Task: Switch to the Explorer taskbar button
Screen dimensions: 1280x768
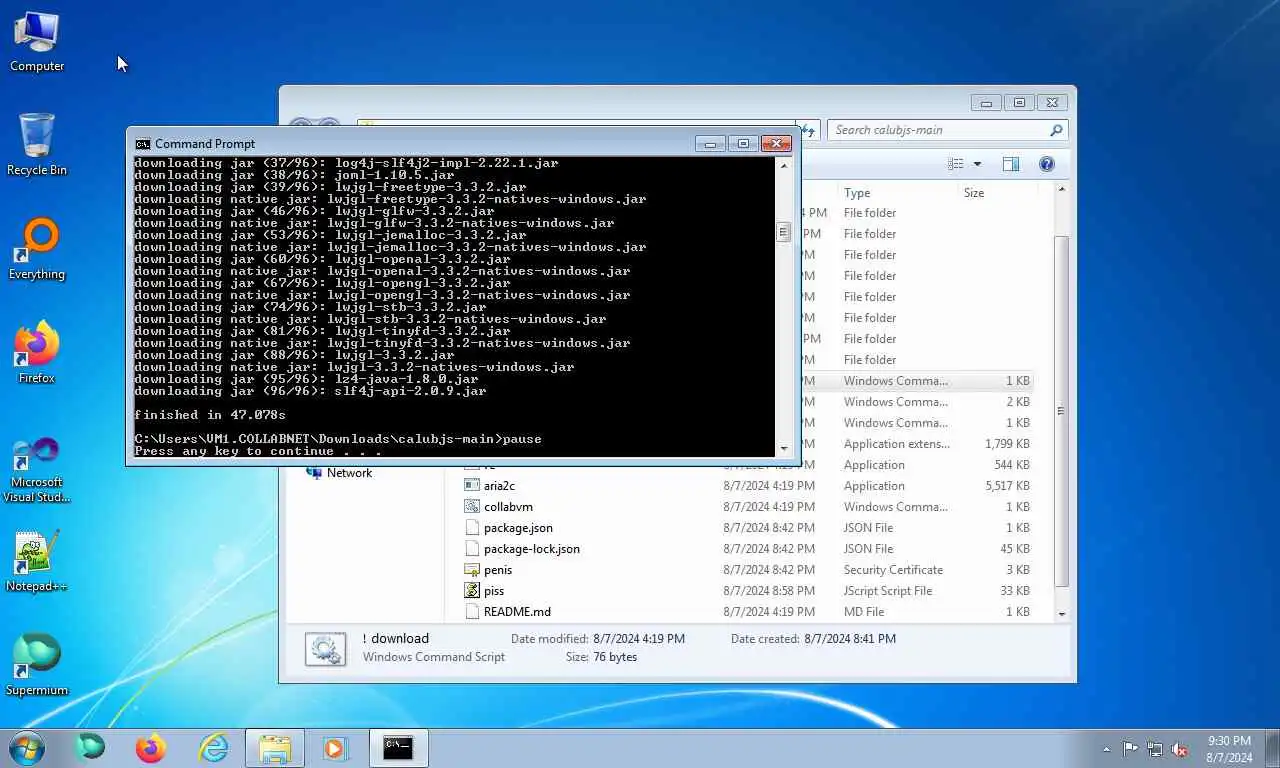Action: click(275, 748)
